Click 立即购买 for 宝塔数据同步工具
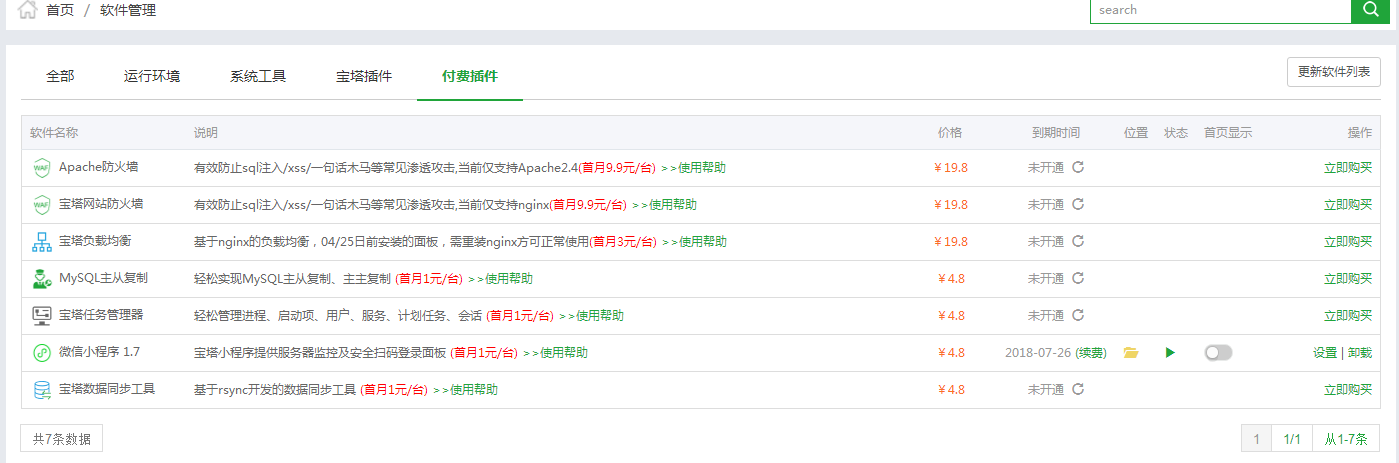Screen dimensions: 1399x463 [1348, 389]
